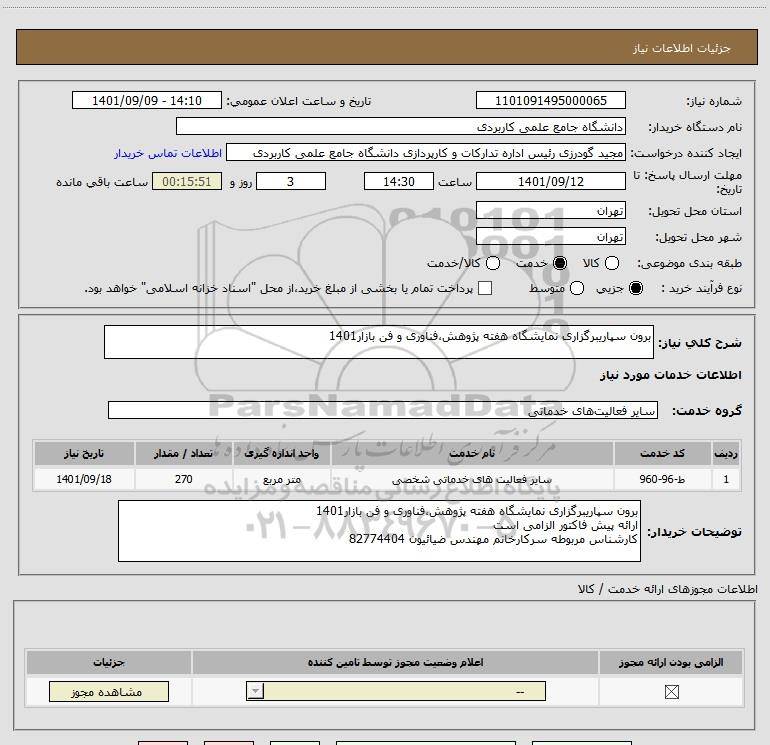Screen dimensions: 770x745
Task: Click the deadline time field 14:30
Action: coord(399,181)
